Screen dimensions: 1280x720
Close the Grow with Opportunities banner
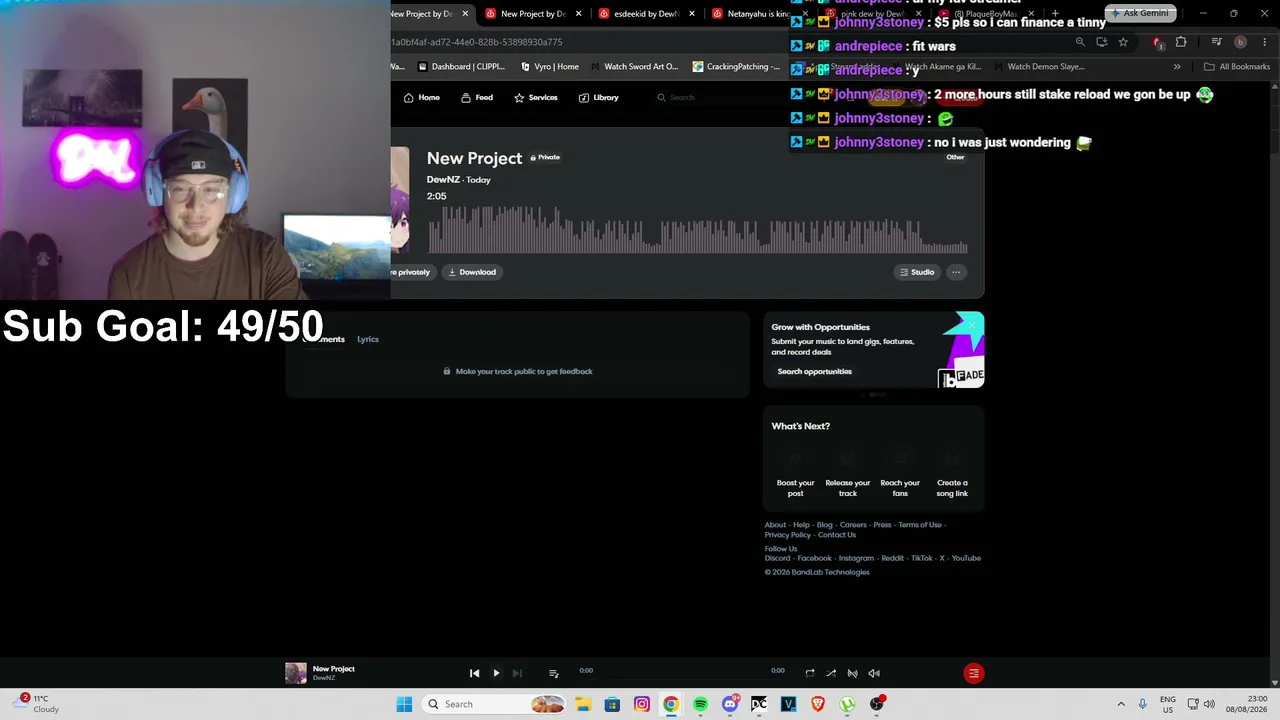click(x=970, y=324)
